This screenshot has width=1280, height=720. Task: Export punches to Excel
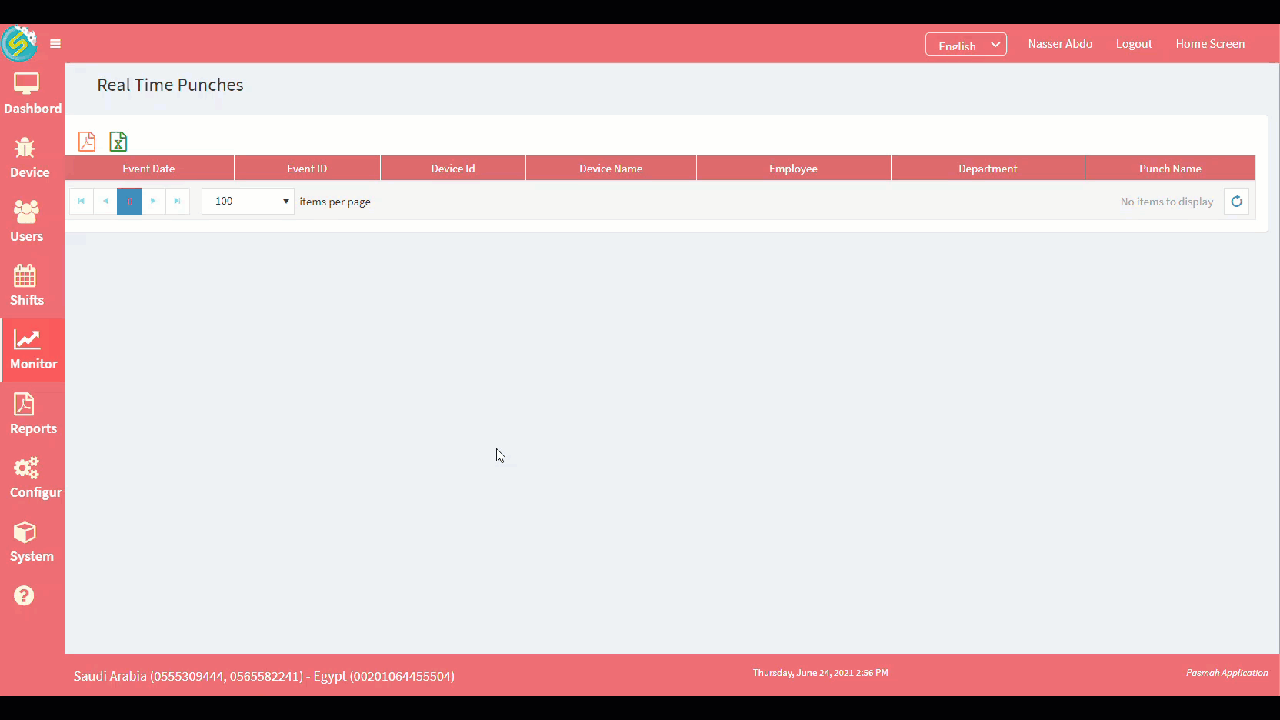(x=118, y=142)
